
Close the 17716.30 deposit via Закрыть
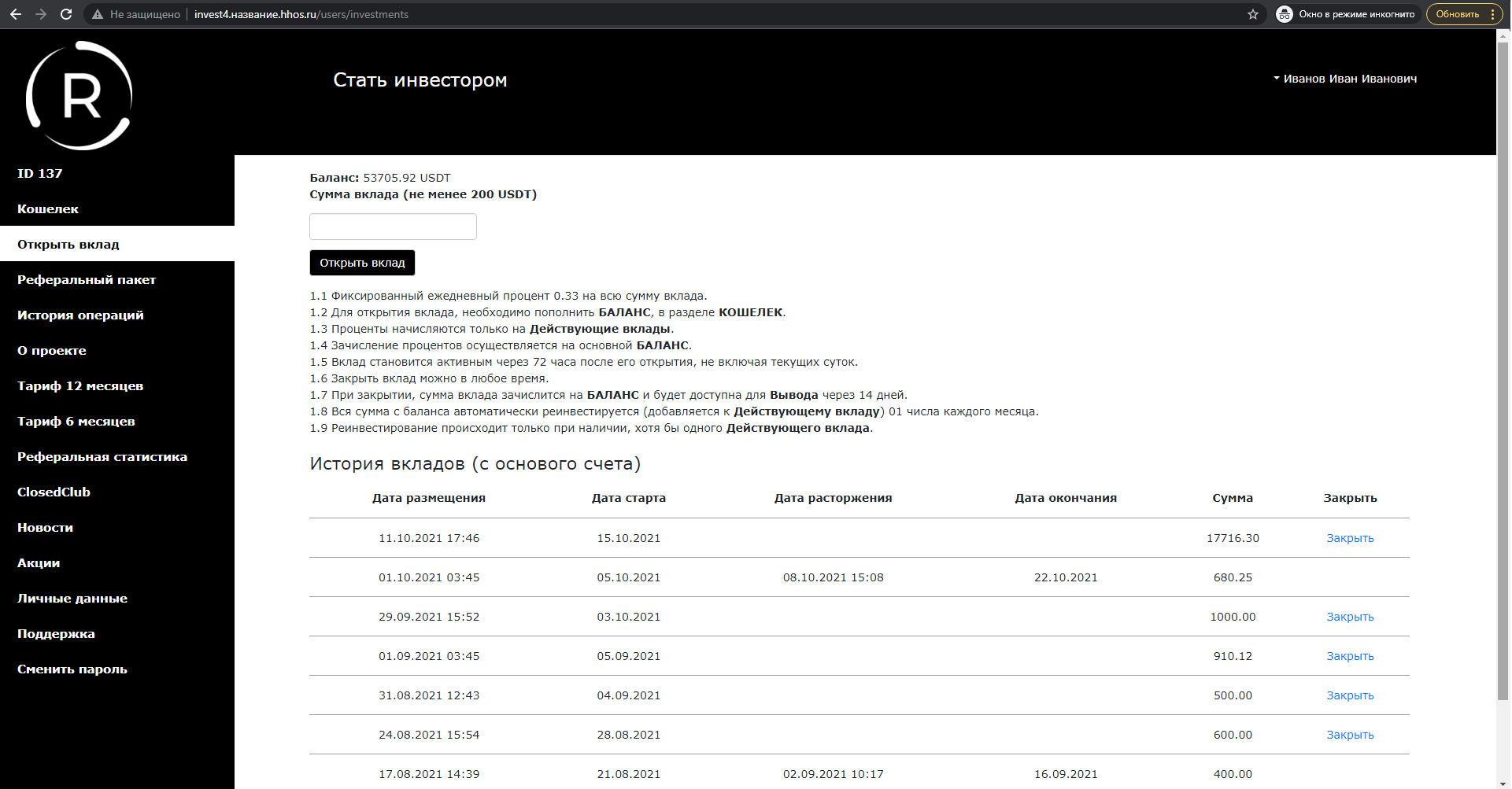click(1350, 538)
